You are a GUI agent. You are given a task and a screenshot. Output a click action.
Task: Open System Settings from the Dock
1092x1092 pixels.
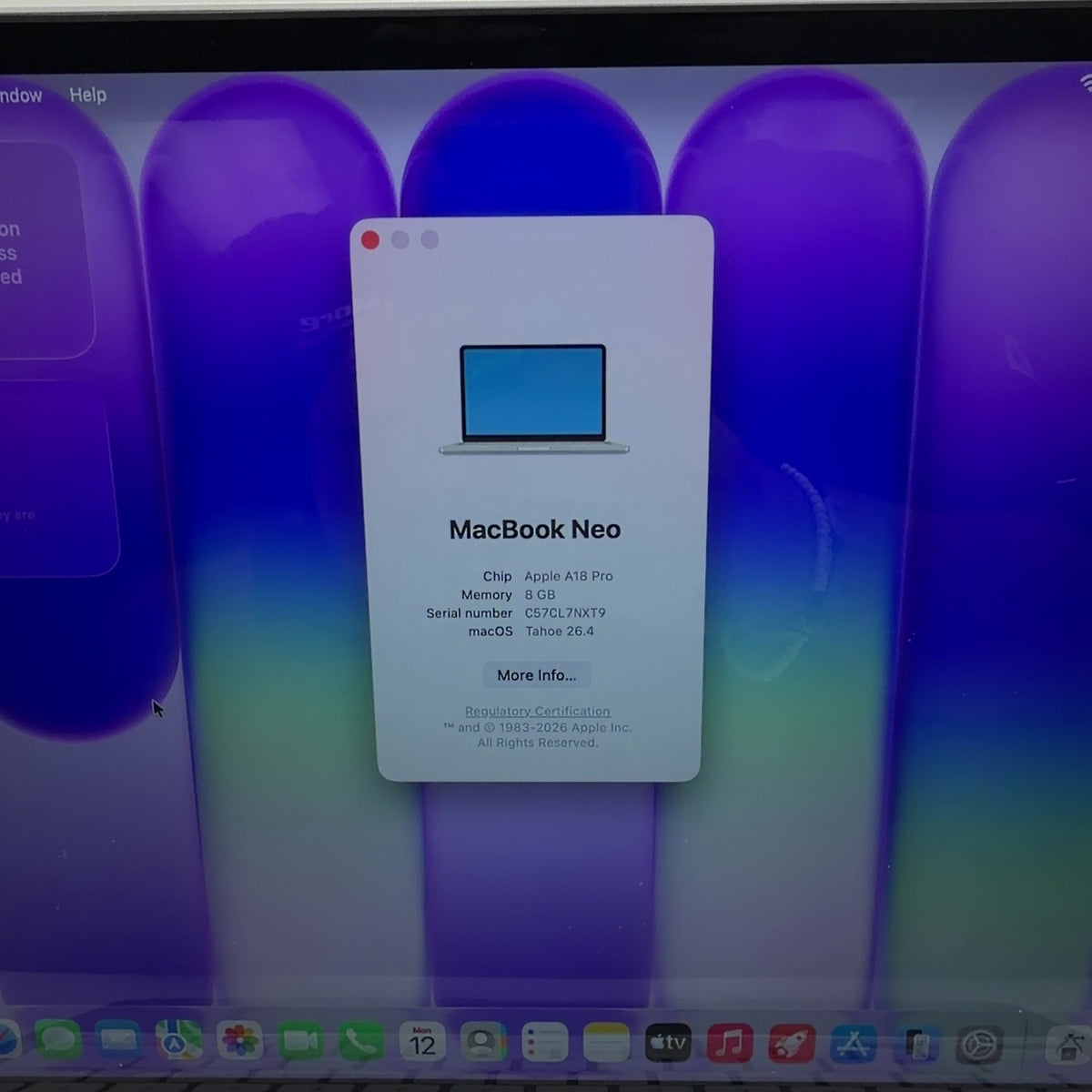[978, 1046]
